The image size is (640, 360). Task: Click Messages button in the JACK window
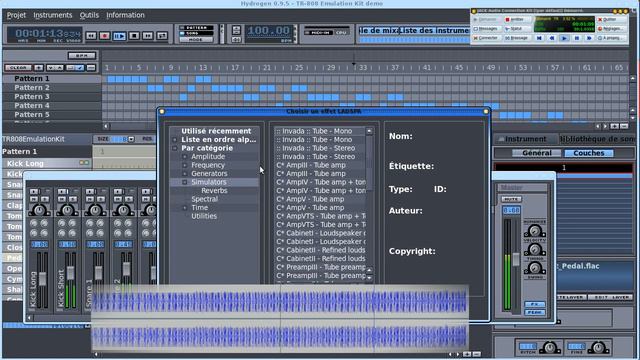(x=486, y=29)
